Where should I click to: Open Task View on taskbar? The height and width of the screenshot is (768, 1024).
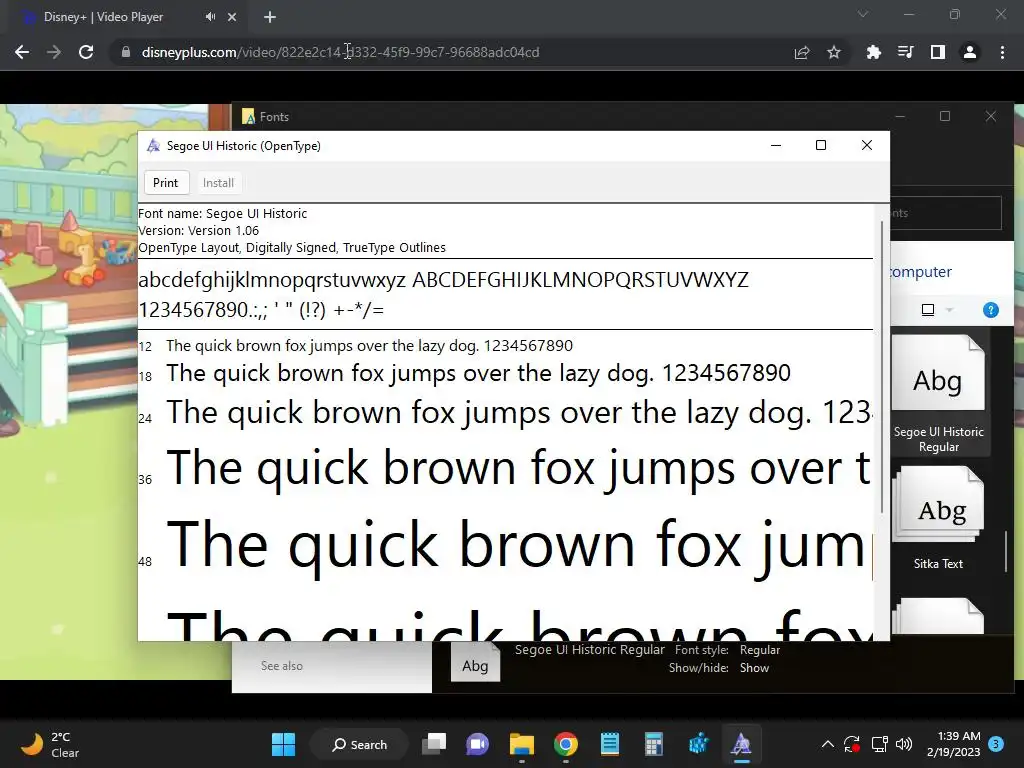(434, 744)
